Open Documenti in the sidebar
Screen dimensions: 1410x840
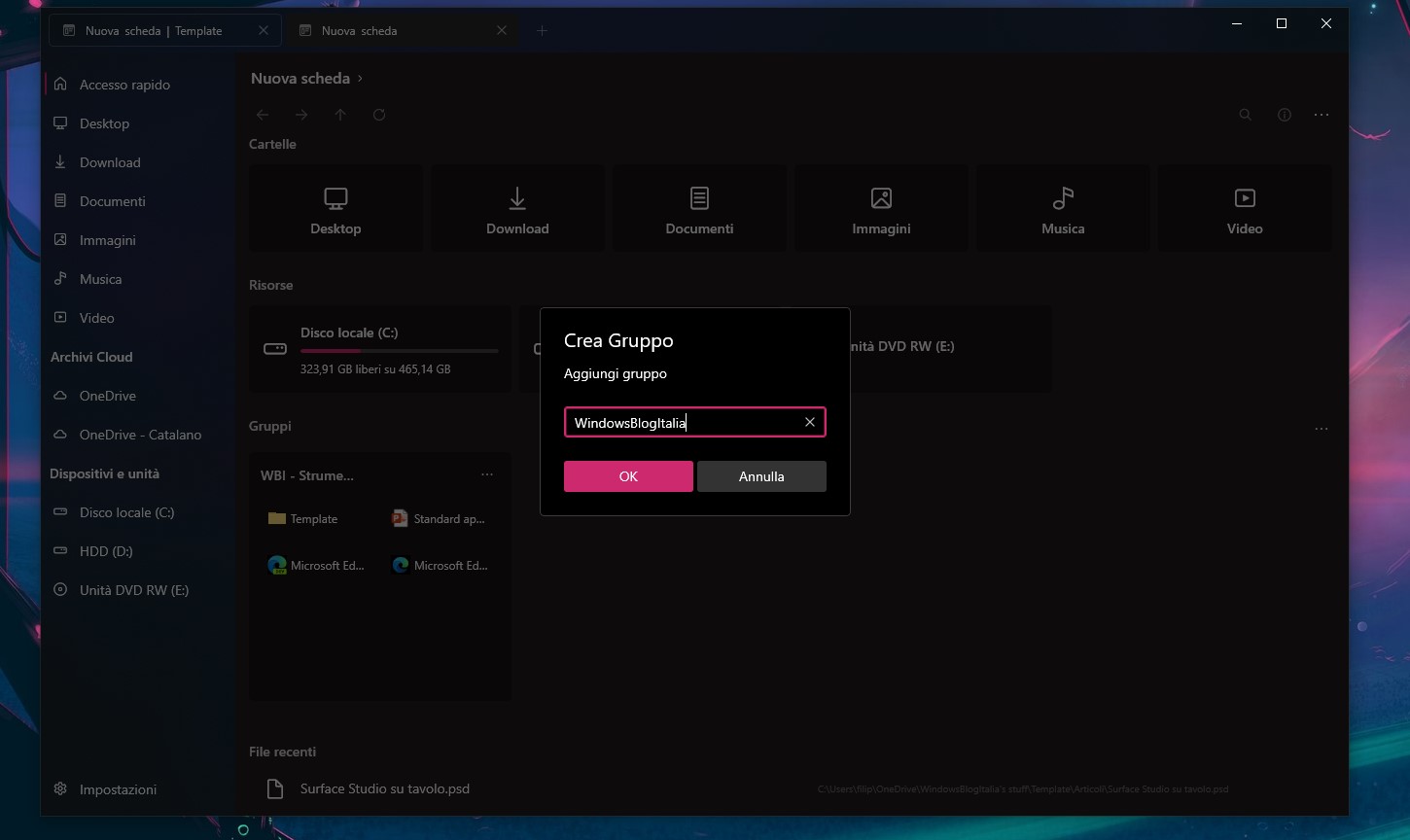coord(137,201)
